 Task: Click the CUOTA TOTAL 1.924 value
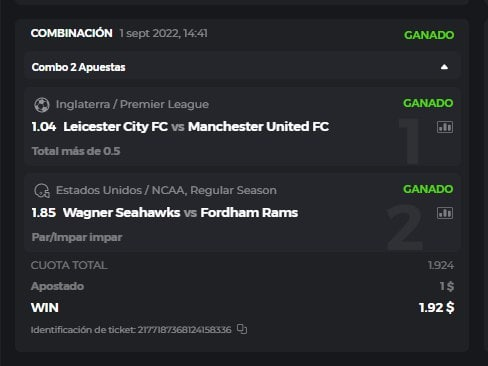(441, 265)
